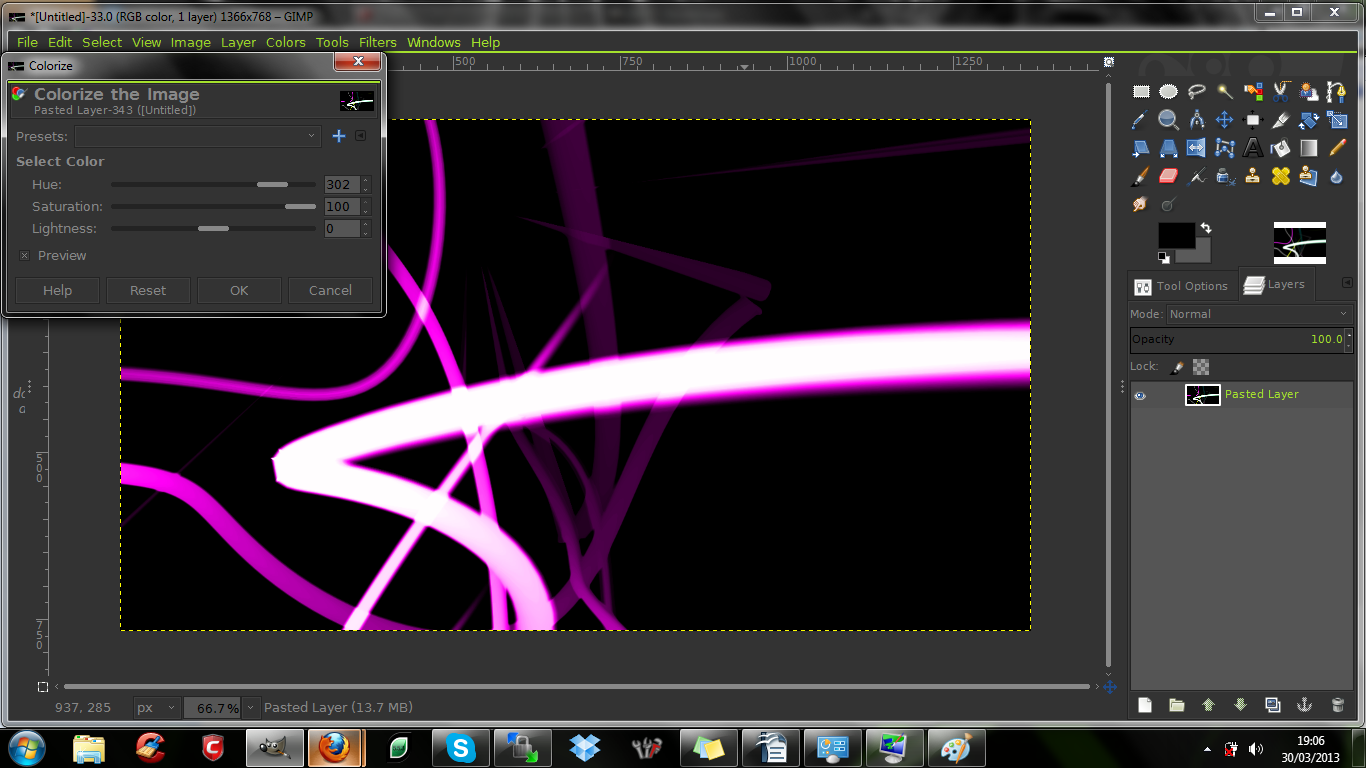1366x768 pixels.
Task: Click the Zoom magnifier tool
Action: [1168, 120]
